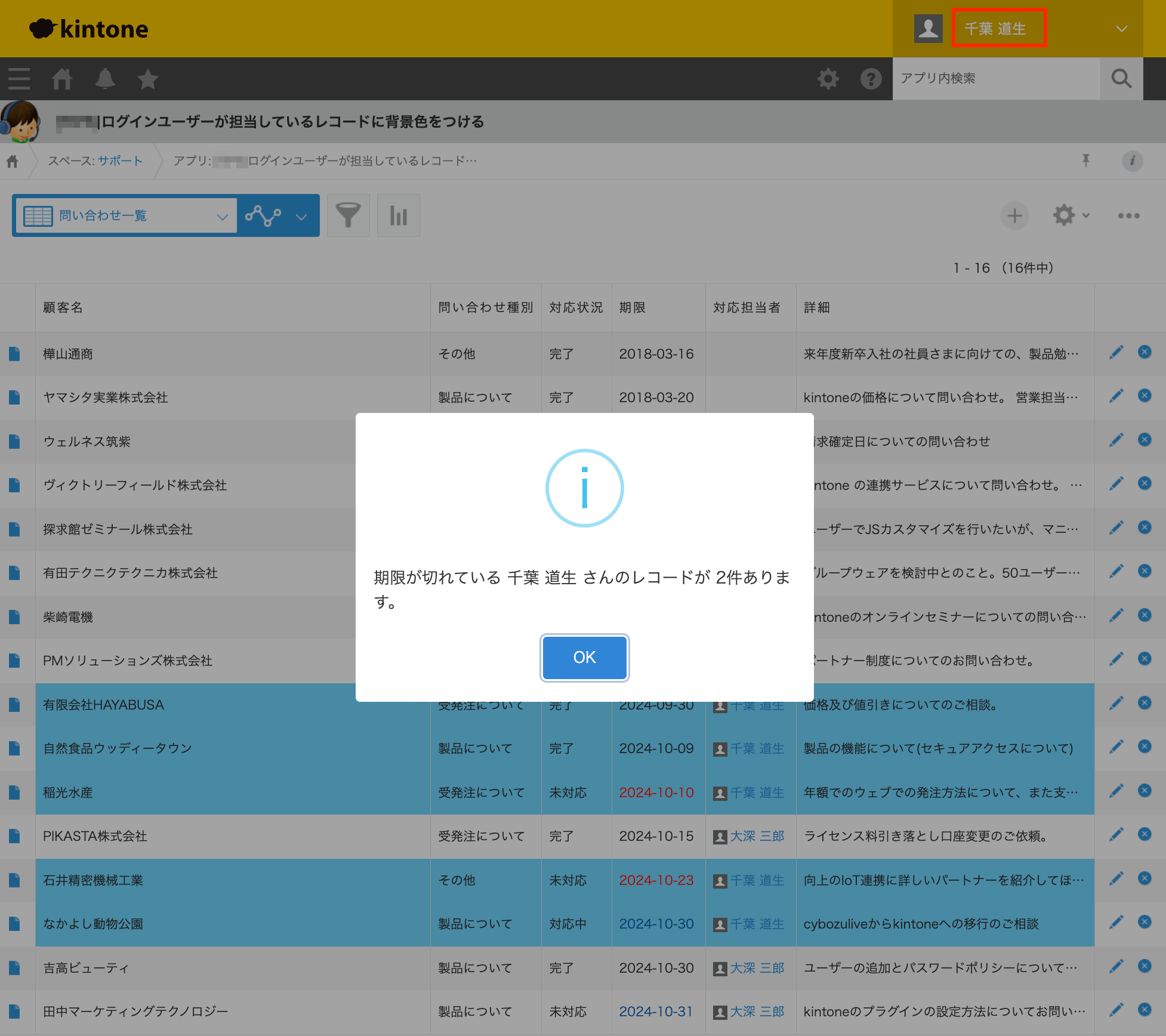The image size is (1166, 1036).
Task: Click the filter funnel icon
Action: (348, 215)
